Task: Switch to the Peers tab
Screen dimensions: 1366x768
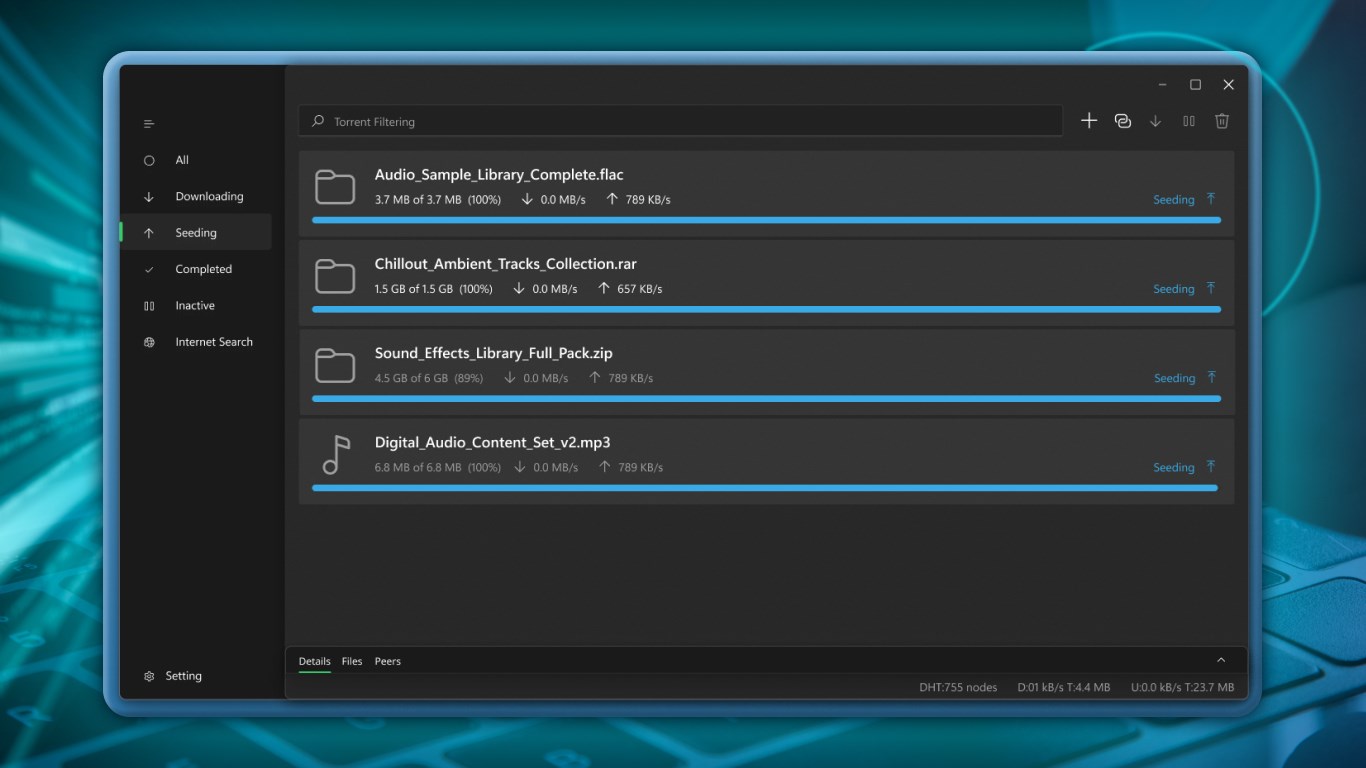Action: [x=388, y=661]
